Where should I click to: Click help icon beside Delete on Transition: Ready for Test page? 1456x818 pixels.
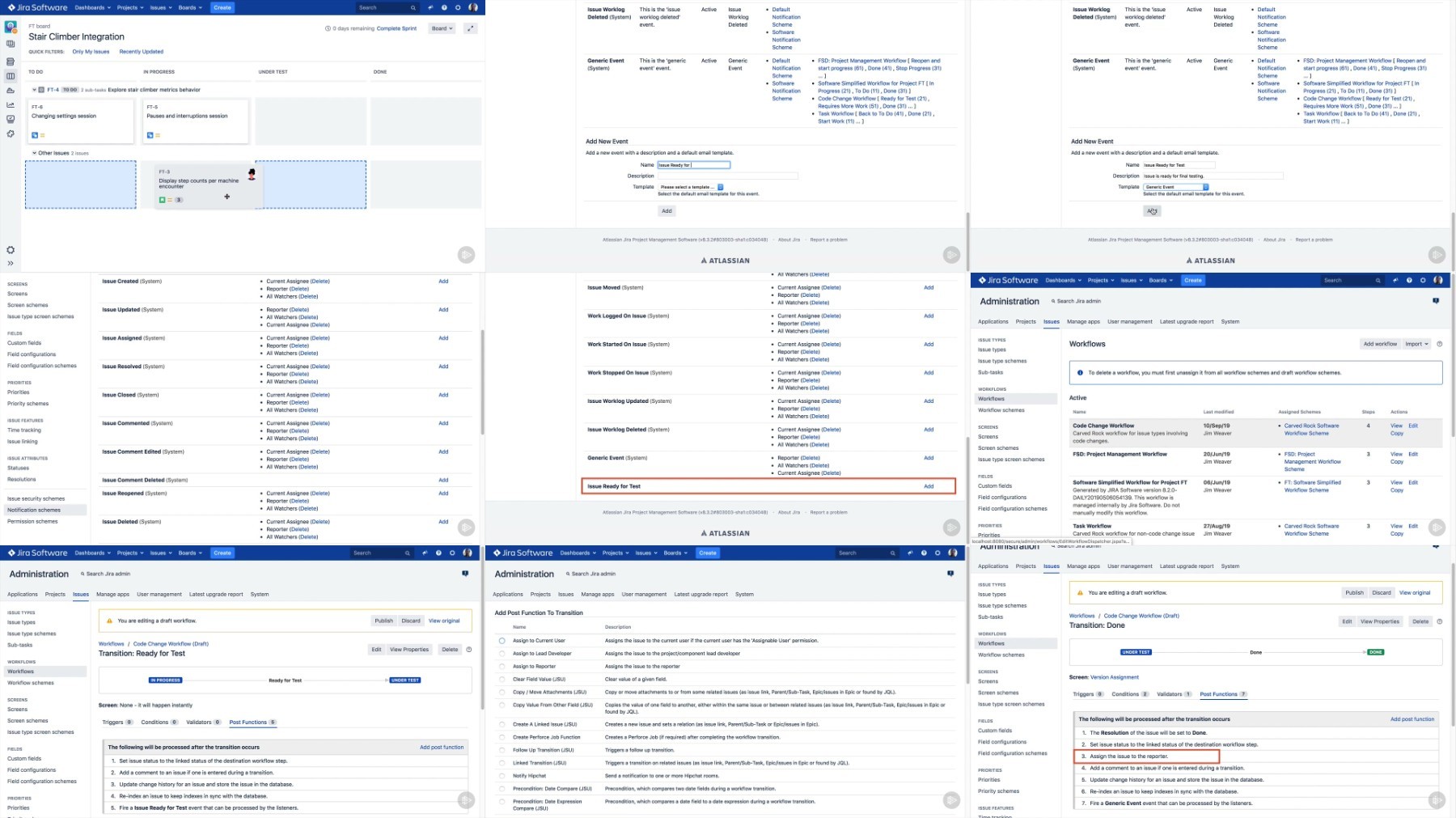(469, 649)
